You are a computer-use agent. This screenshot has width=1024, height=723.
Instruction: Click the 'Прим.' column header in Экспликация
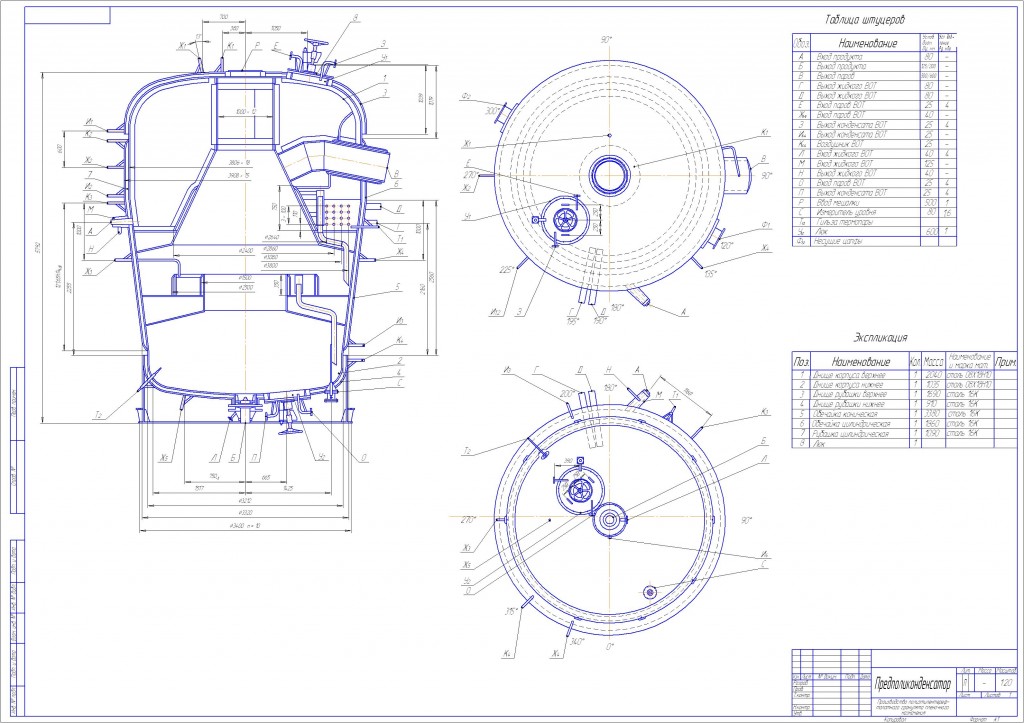coord(1006,361)
